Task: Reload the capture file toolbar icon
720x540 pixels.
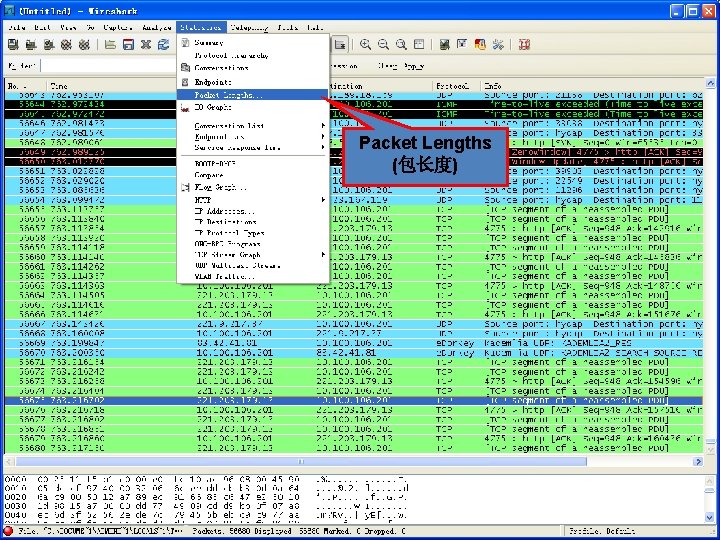Action: pos(163,45)
